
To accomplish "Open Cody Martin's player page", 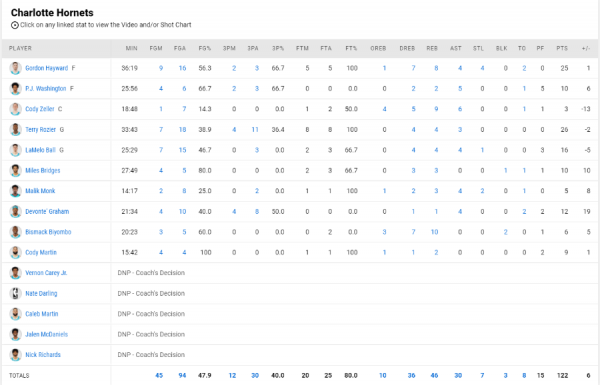I will pos(41,253).
